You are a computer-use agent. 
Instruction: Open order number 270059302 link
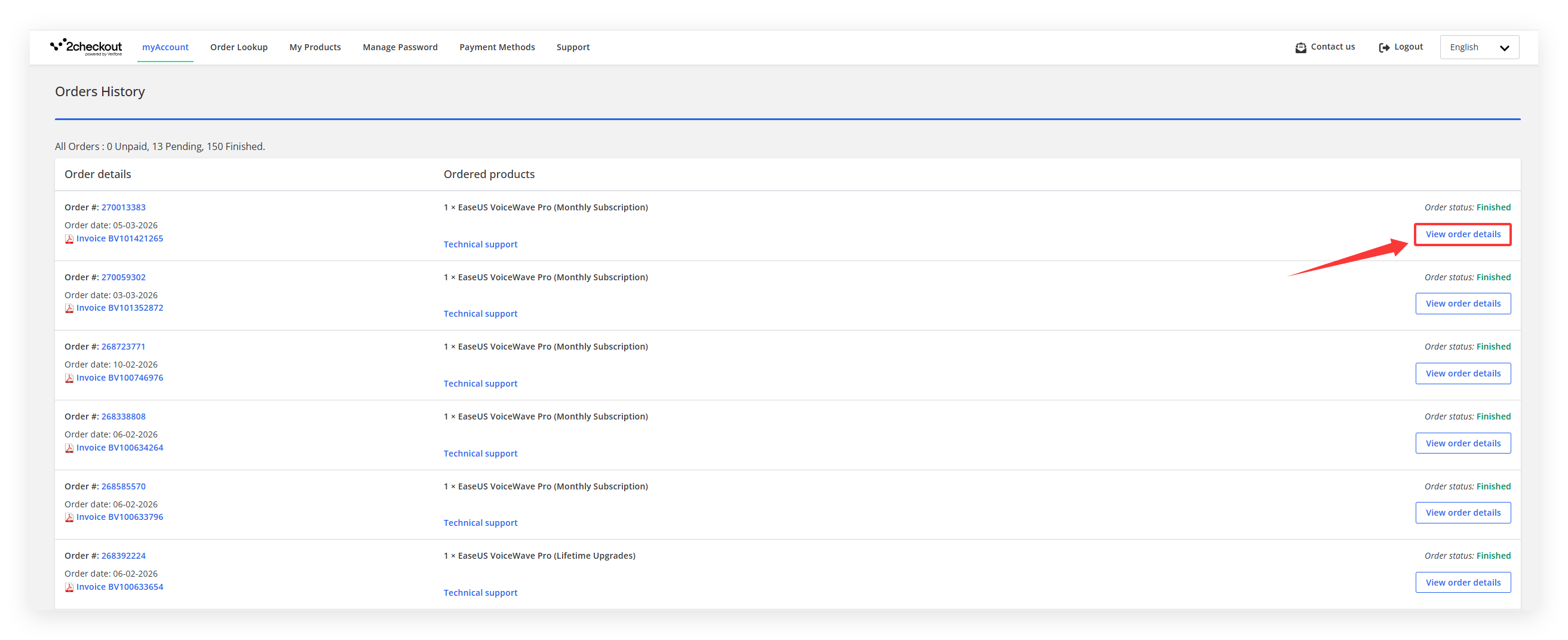(x=123, y=277)
